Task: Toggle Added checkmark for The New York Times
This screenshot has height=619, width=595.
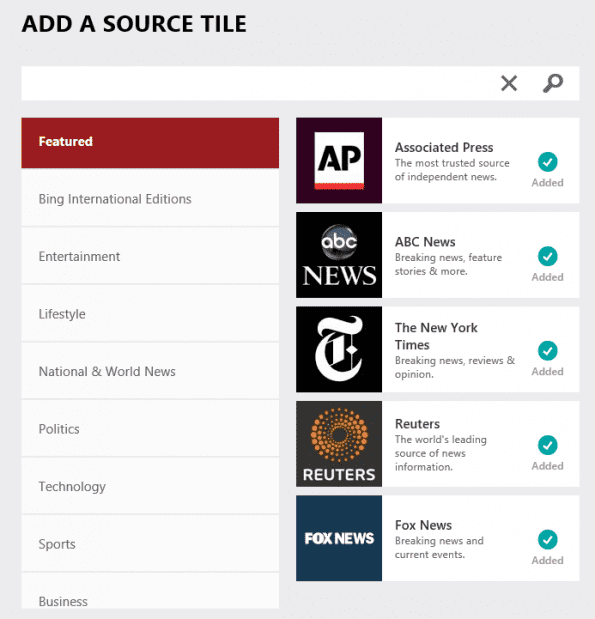Action: click(x=547, y=351)
